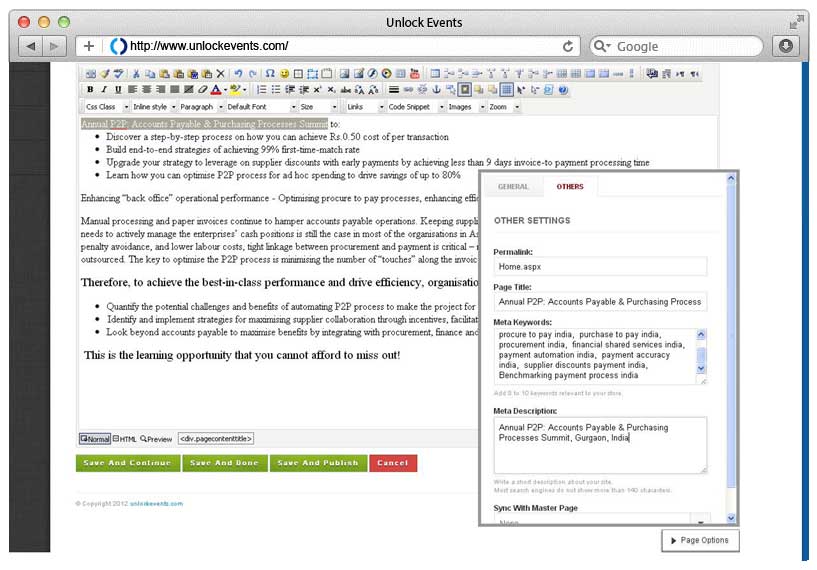Image resolution: width=817 pixels, height=570 pixels.
Task: Insert a numbered list
Action: click(262, 90)
